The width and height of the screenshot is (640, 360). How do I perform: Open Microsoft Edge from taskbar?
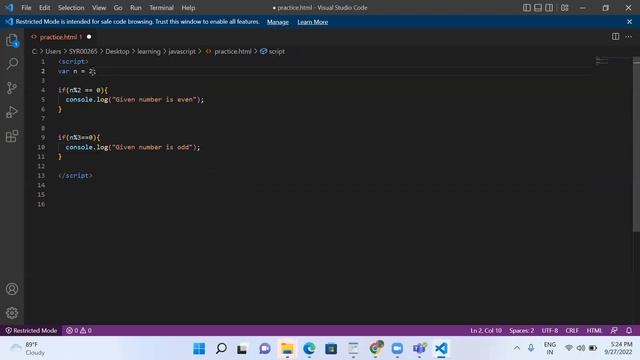(x=309, y=349)
